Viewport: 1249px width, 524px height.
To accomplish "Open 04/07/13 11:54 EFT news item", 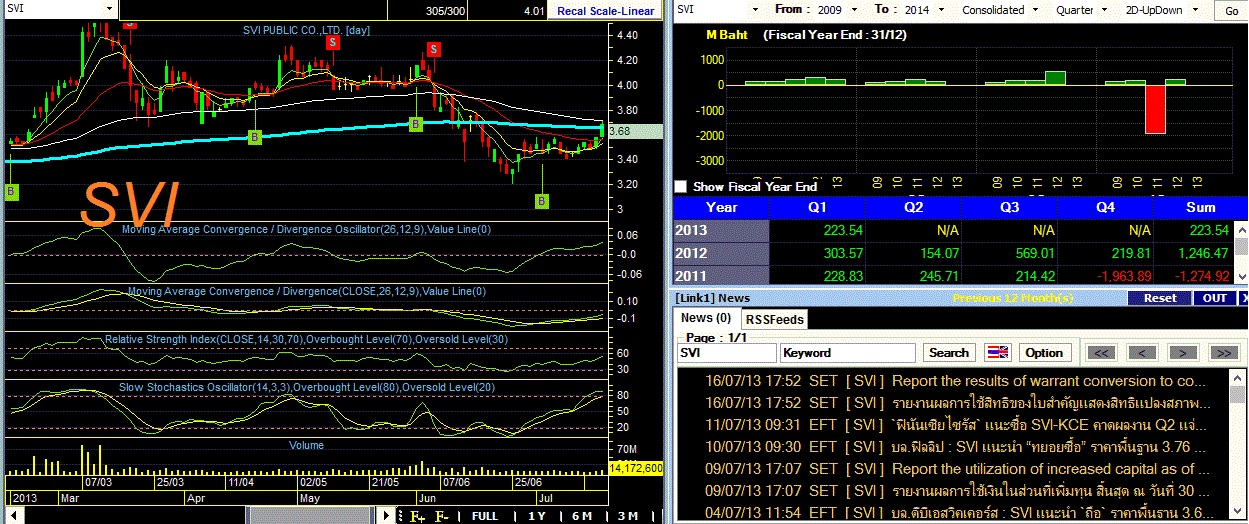I will pos(957,512).
